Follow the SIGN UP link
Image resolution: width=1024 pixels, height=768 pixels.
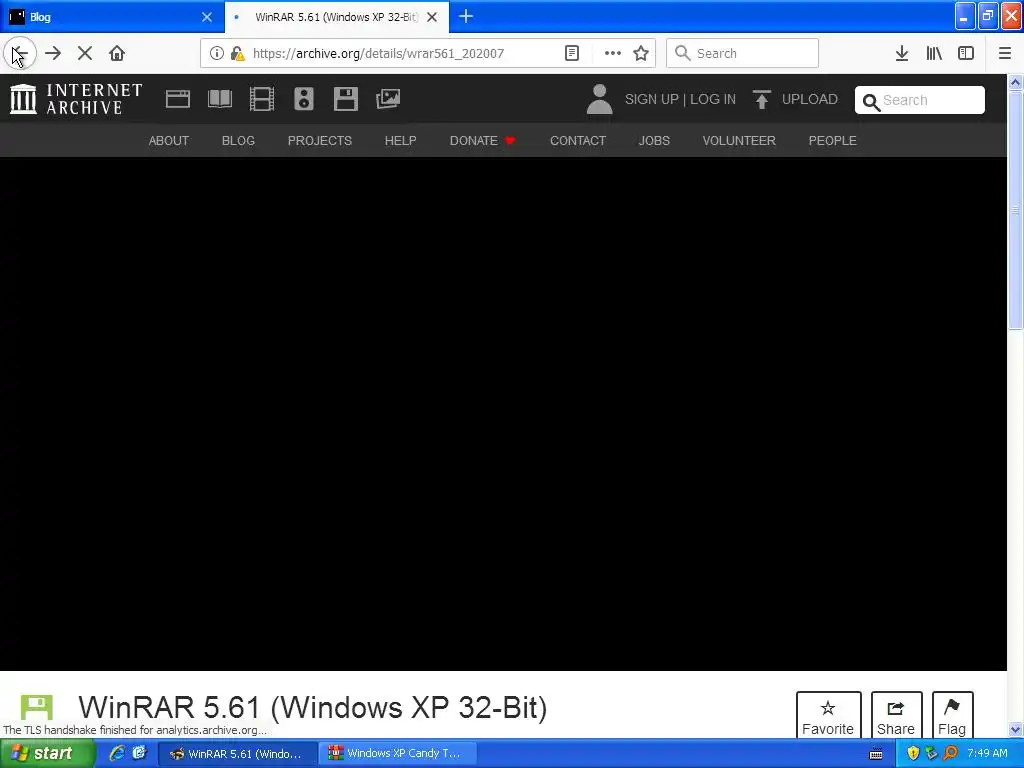point(652,99)
